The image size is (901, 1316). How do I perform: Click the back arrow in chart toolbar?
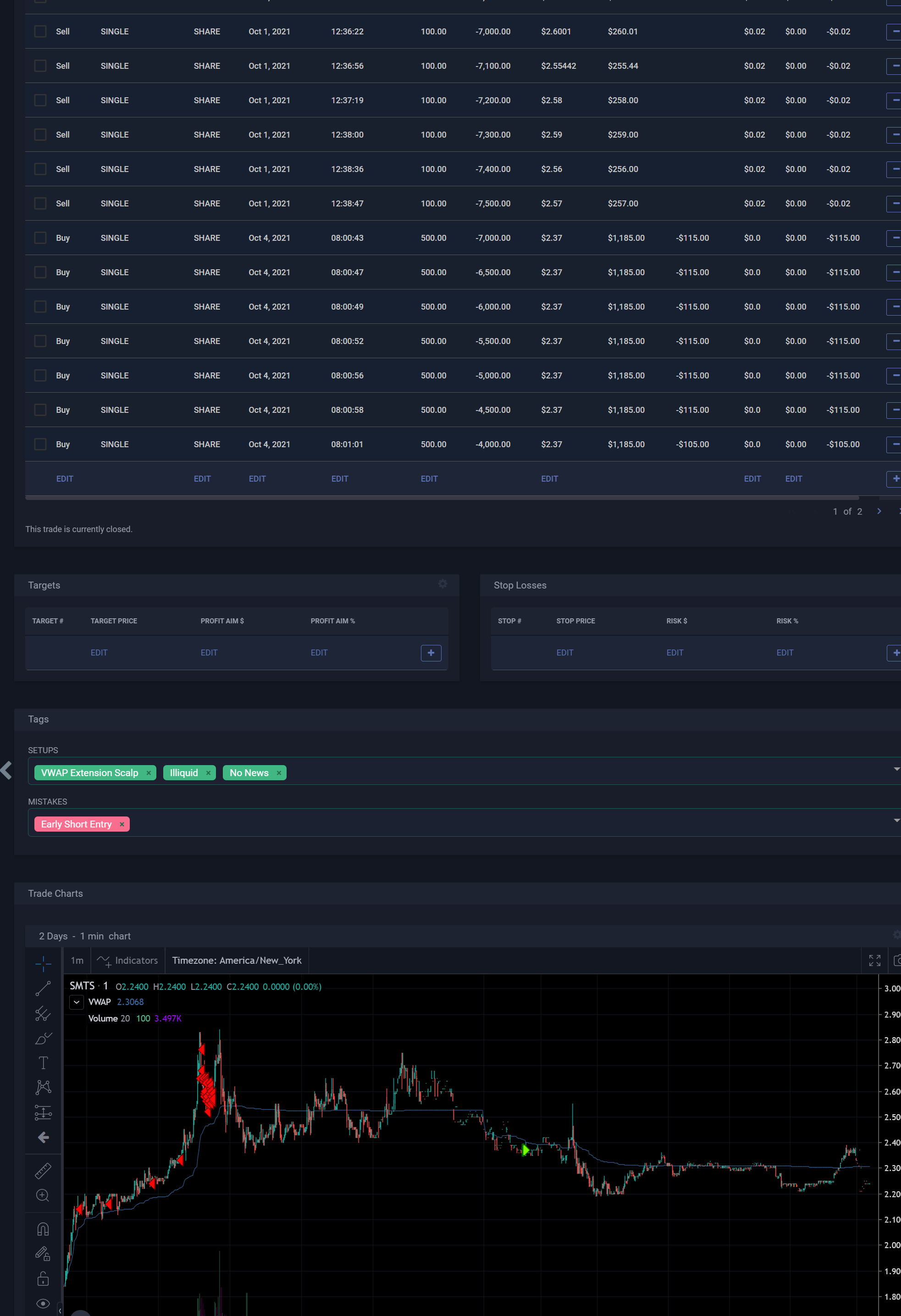pyautogui.click(x=43, y=1138)
